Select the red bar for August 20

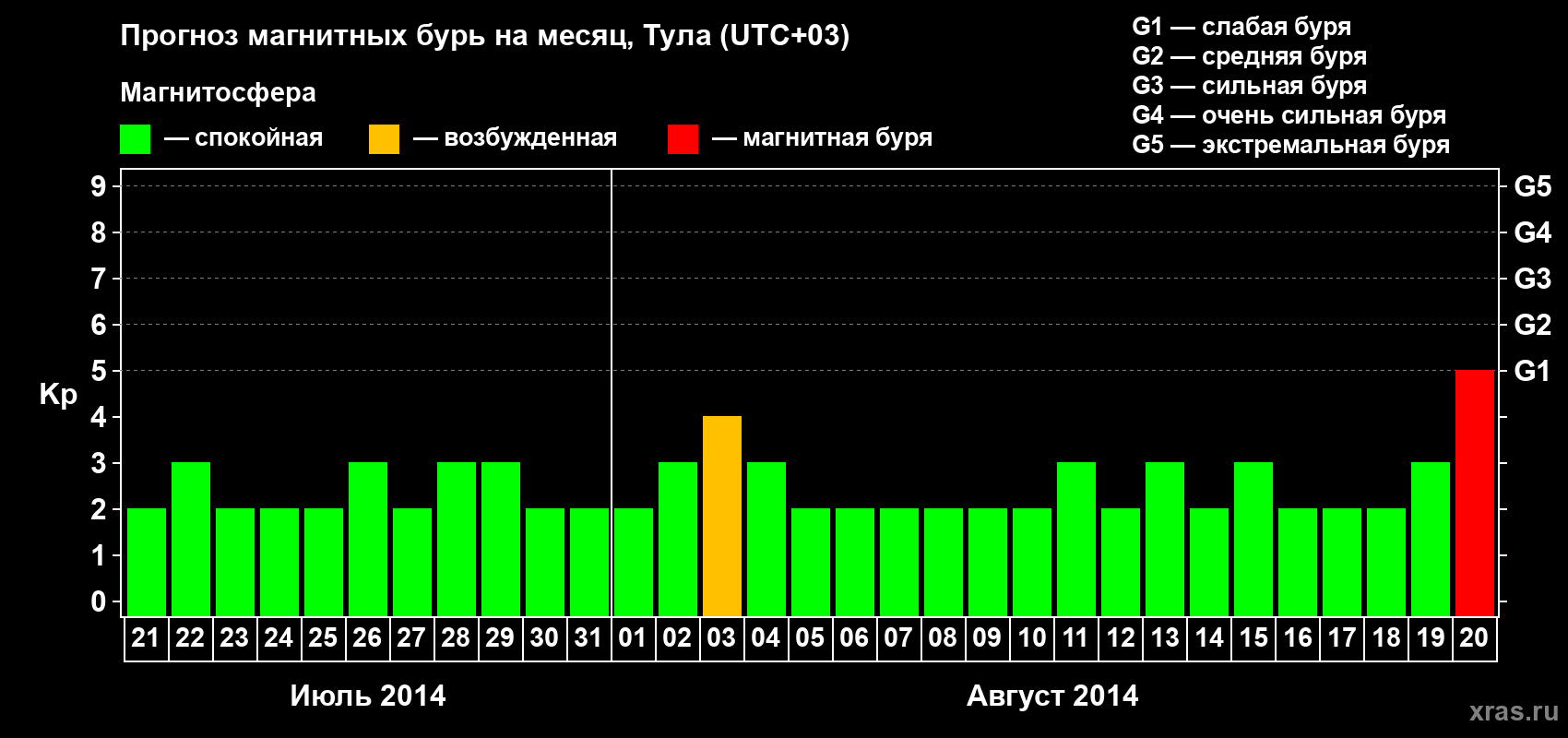pos(1474,493)
